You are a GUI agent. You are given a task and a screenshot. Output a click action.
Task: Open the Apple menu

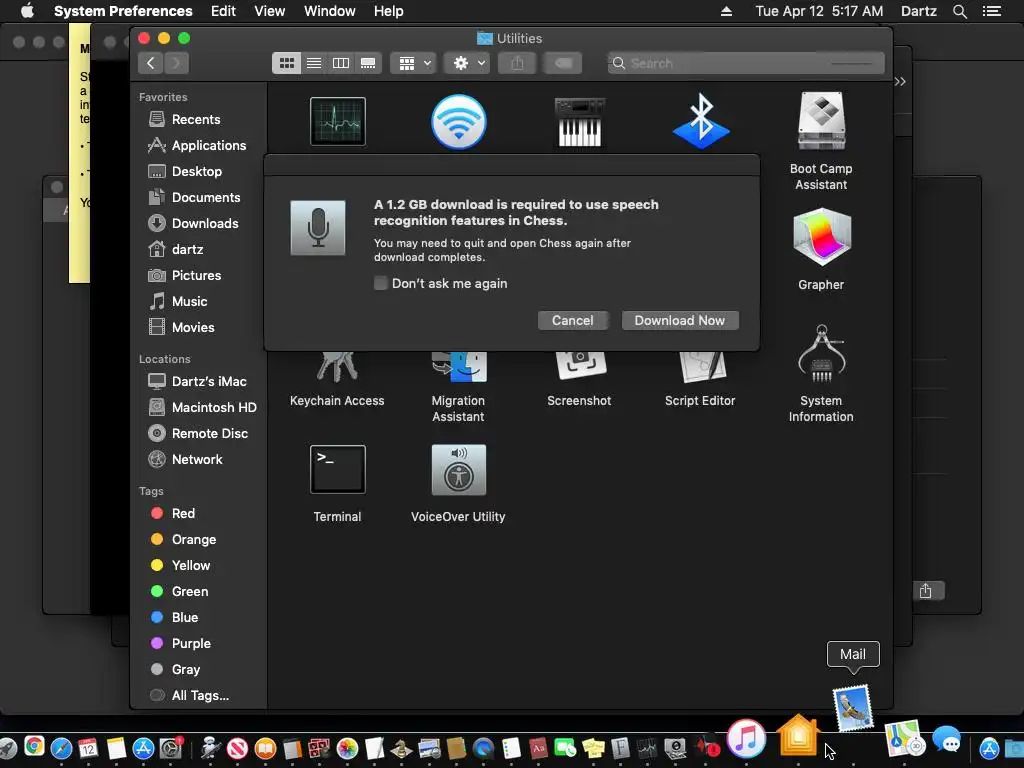27,11
